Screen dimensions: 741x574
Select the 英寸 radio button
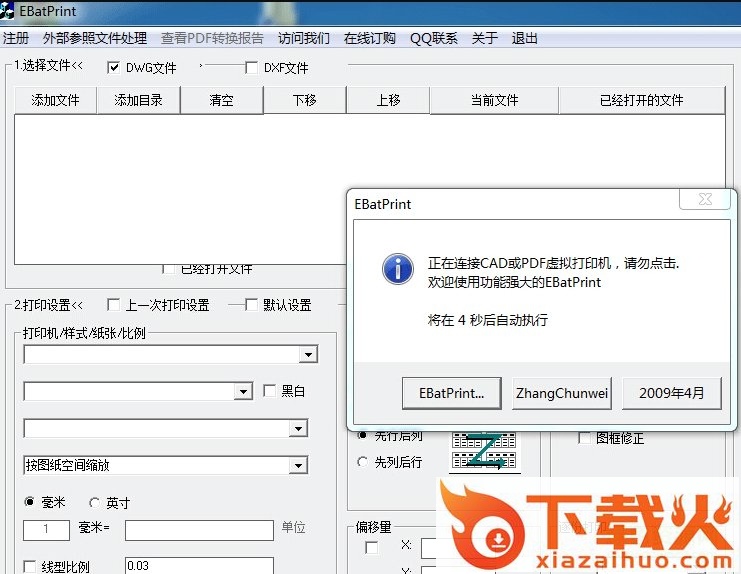click(x=95, y=503)
